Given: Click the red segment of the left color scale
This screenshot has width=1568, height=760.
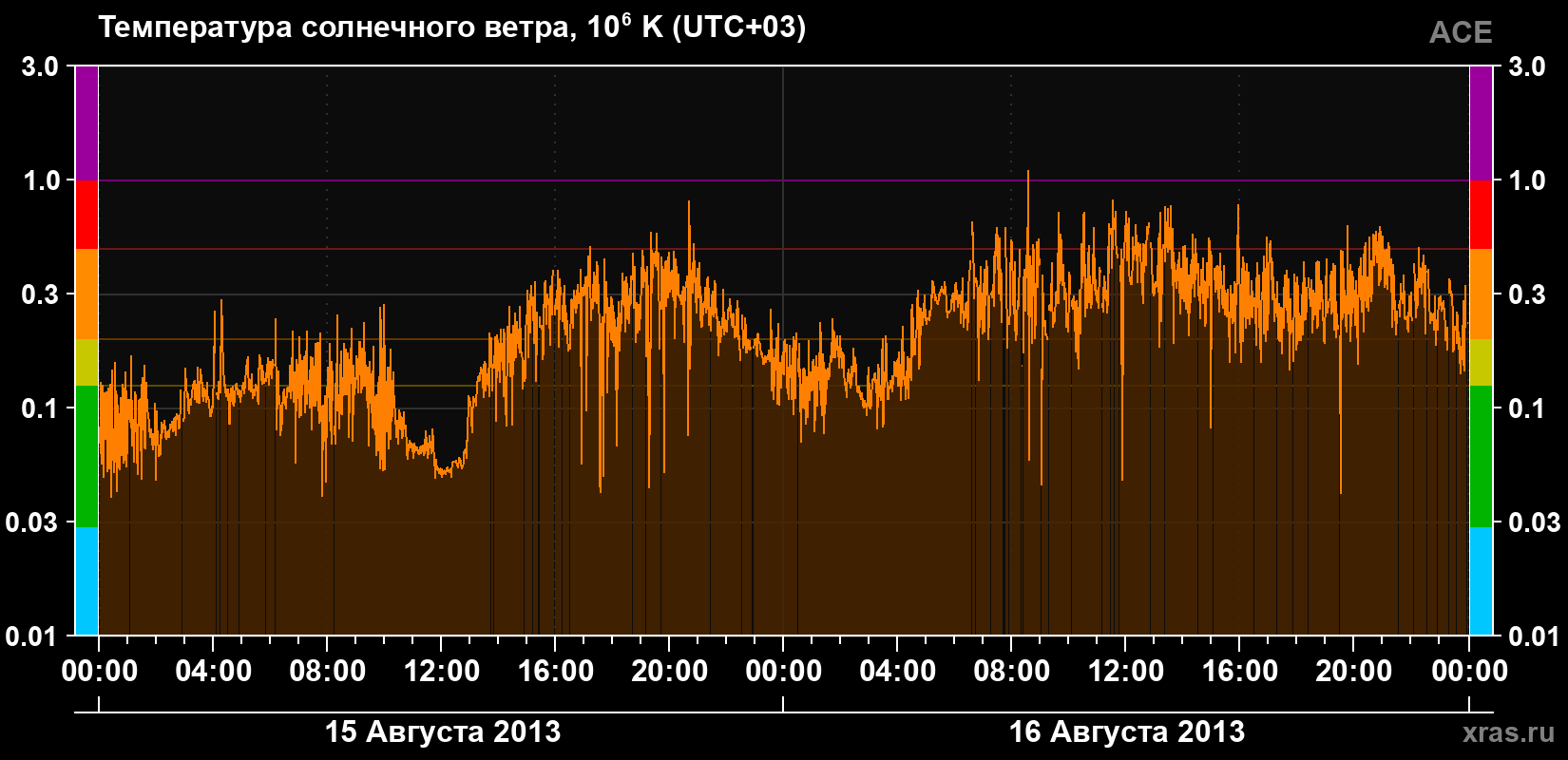Looking at the screenshot, I should click(x=86, y=215).
